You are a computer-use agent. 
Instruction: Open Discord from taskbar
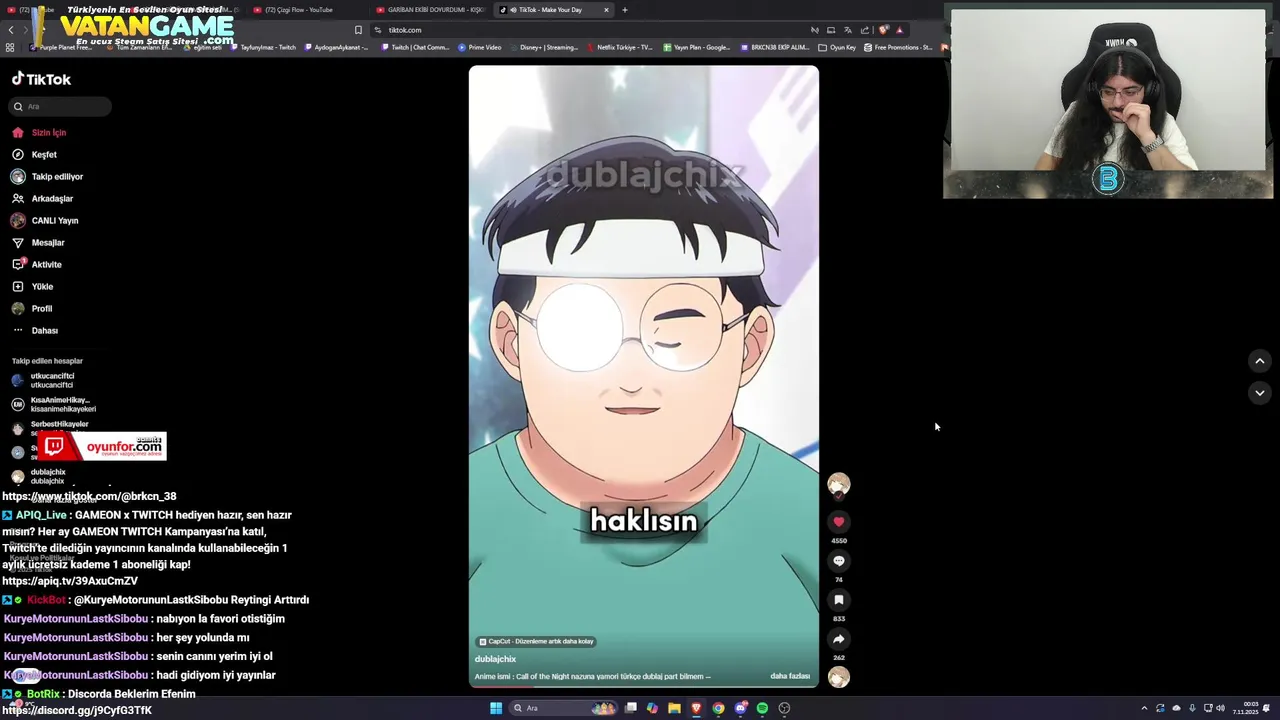740,708
